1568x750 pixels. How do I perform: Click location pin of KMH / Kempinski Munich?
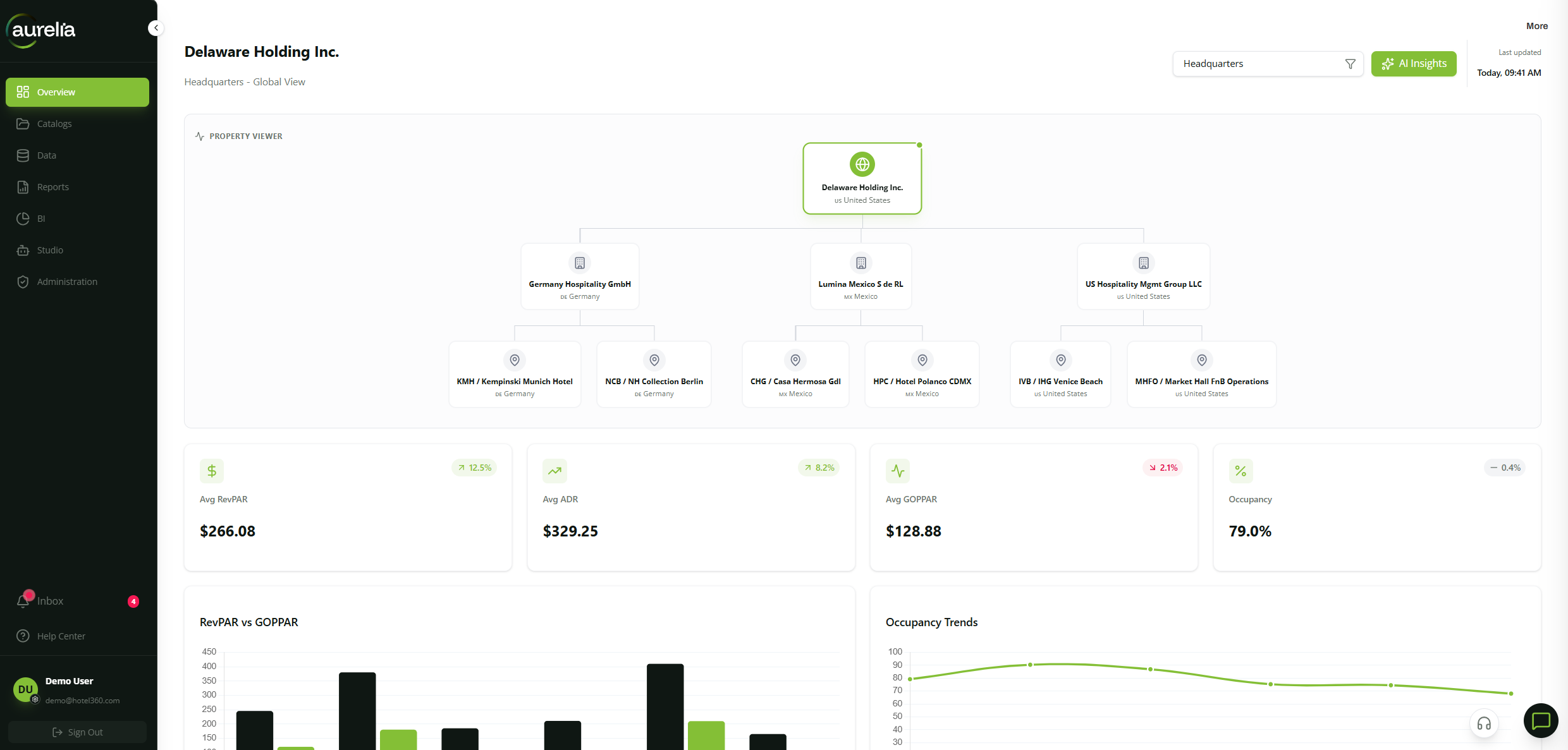515,360
